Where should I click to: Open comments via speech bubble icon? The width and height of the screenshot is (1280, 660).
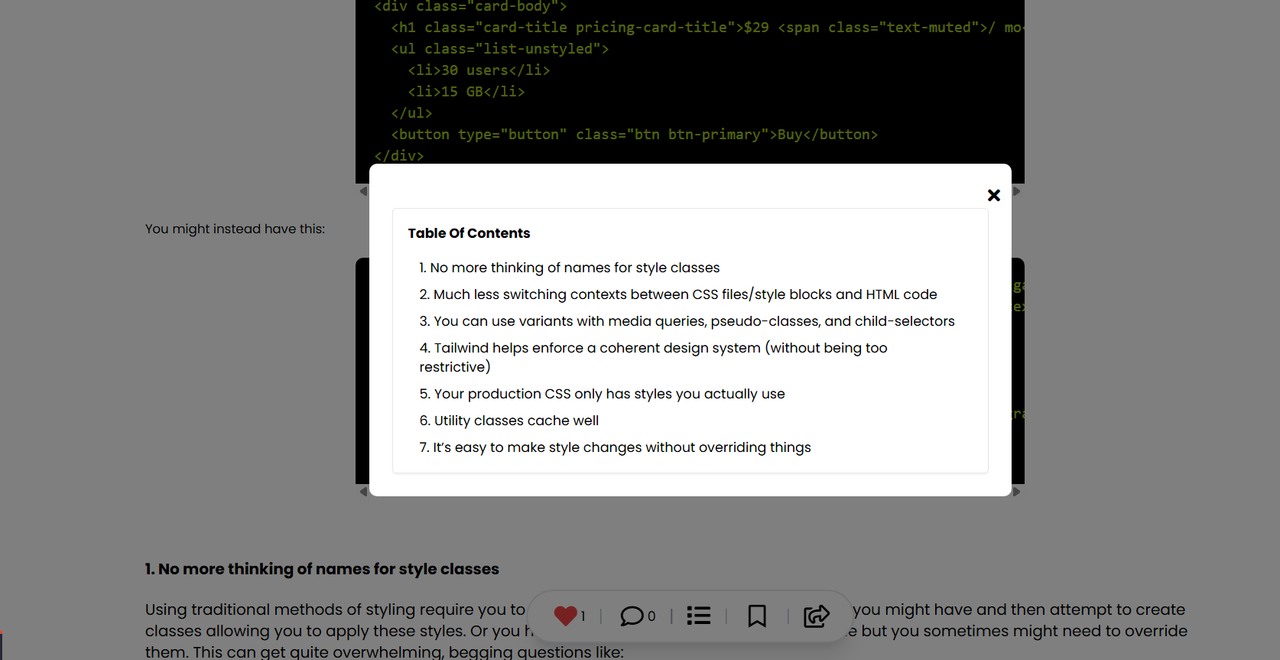[632, 616]
